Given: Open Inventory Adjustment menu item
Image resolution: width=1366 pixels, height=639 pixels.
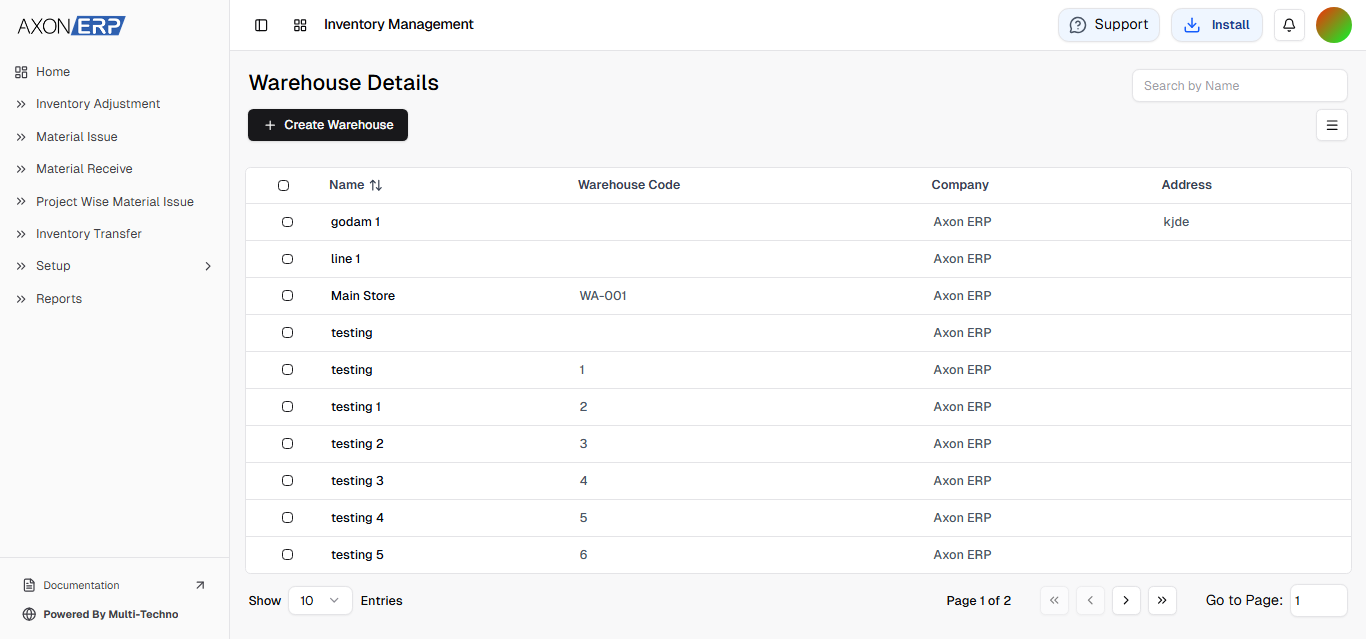Looking at the screenshot, I should (x=98, y=104).
